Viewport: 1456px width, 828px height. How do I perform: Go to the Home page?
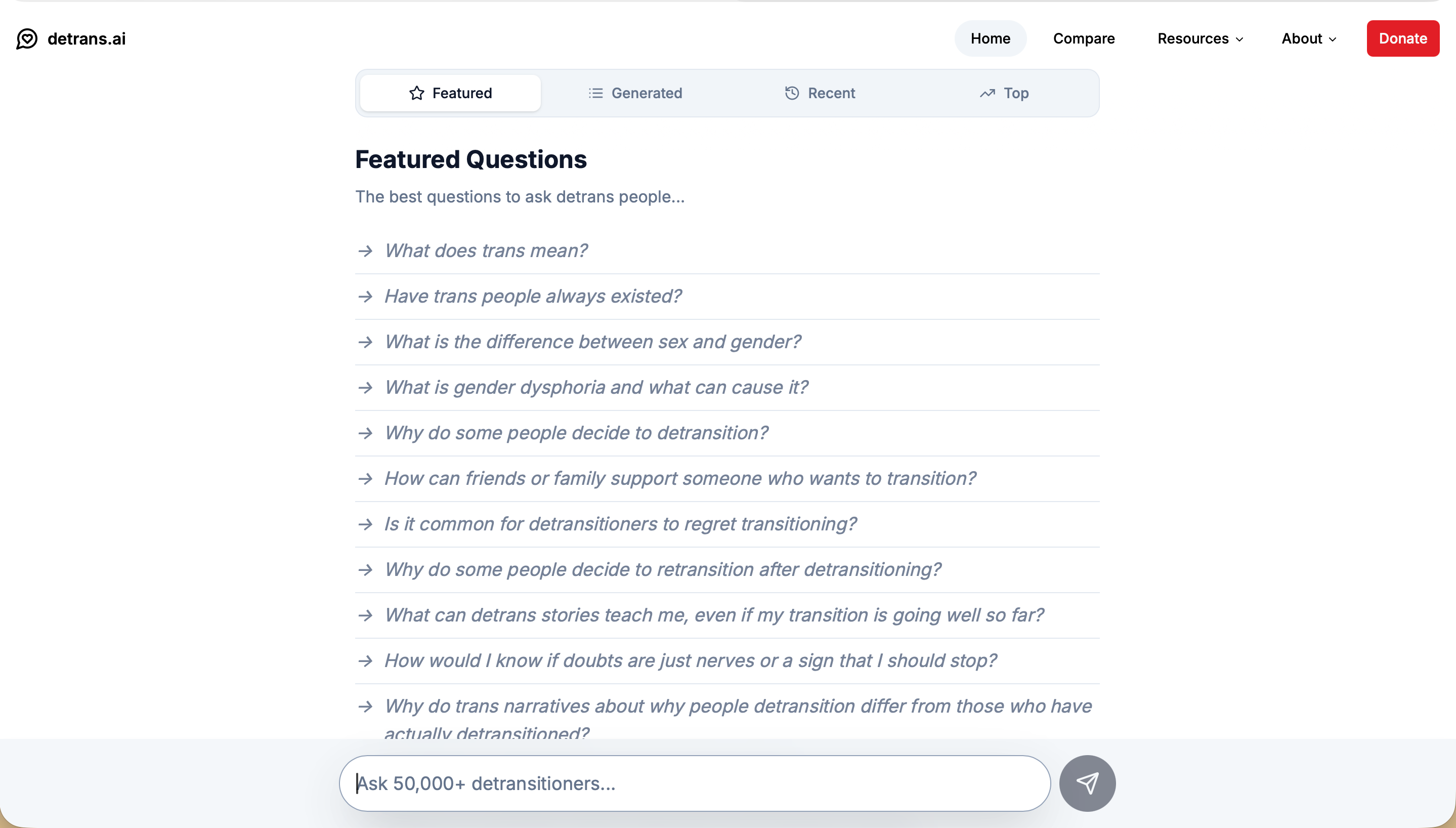click(990, 38)
